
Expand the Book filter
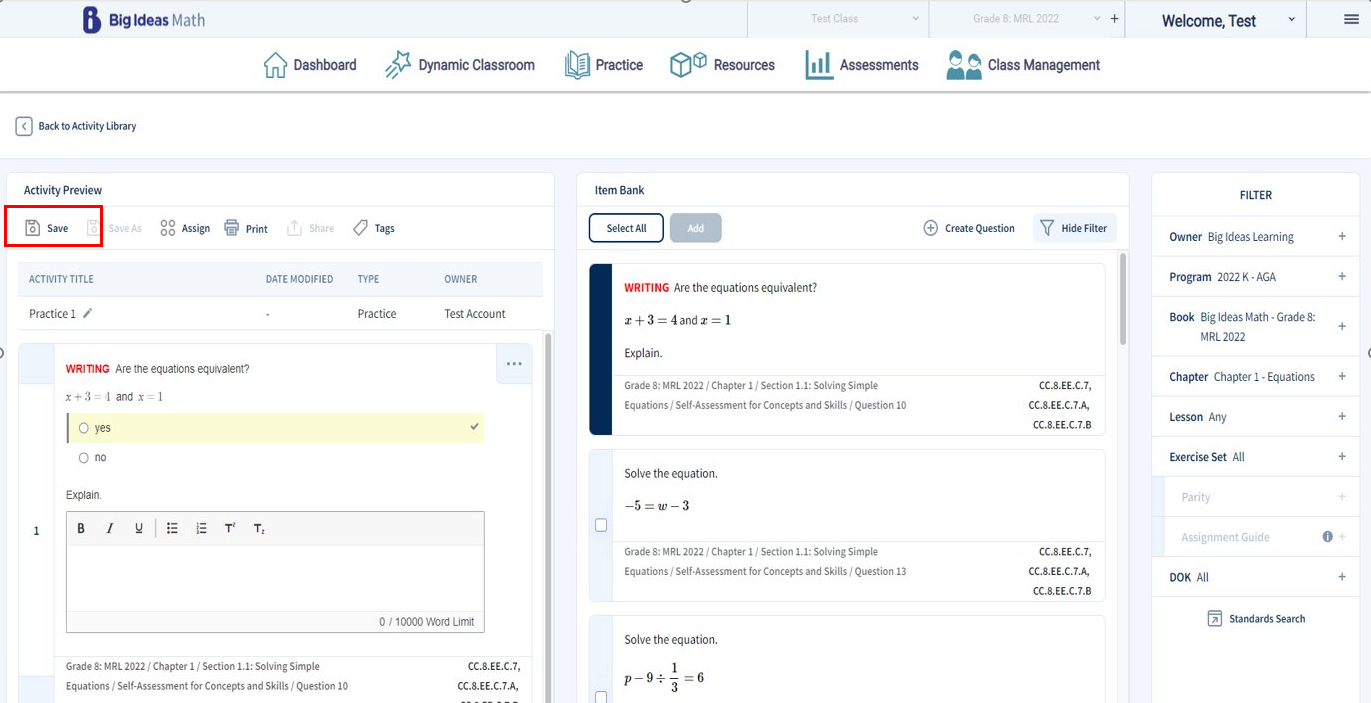(1342, 327)
